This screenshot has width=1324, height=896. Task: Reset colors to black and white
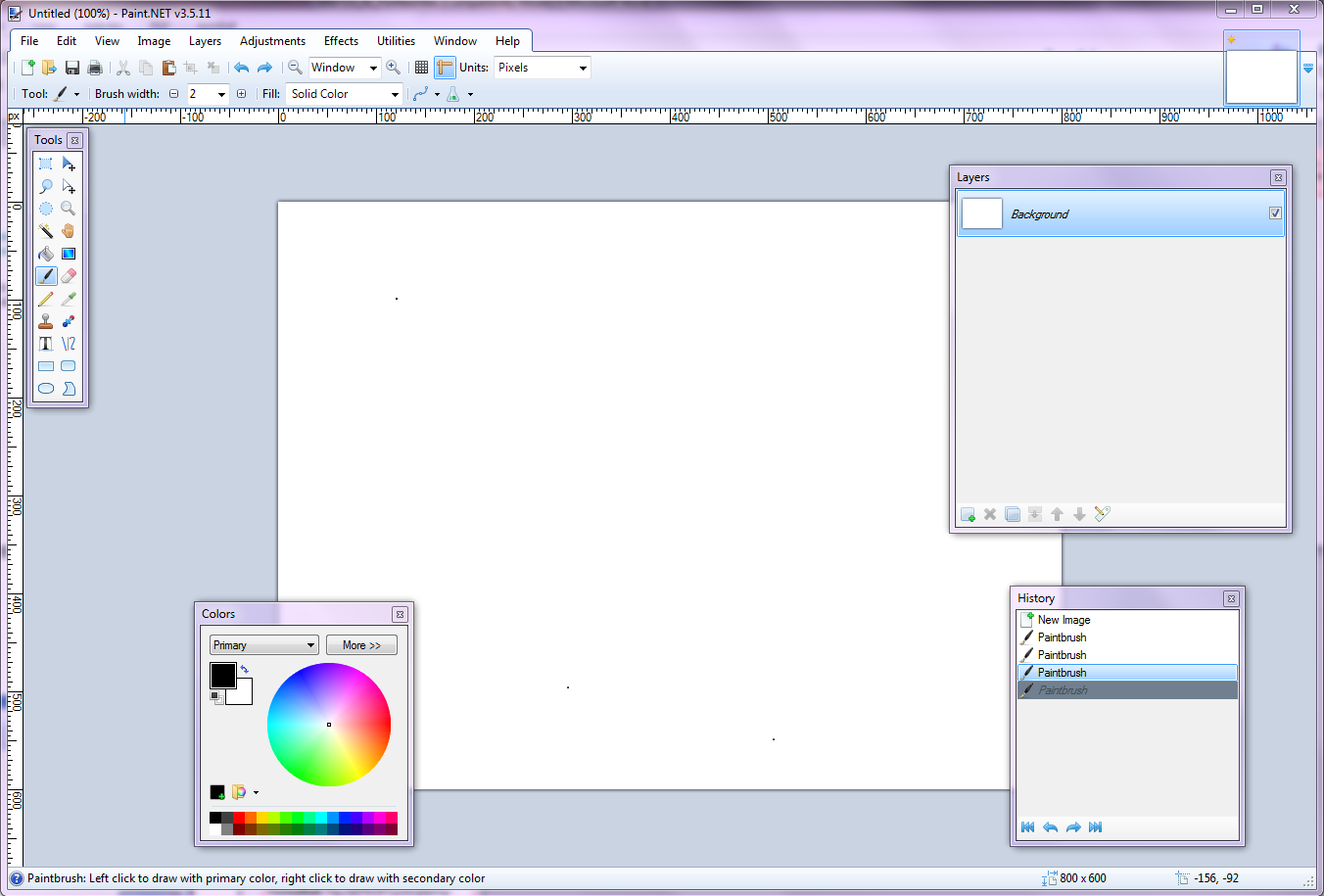215,697
